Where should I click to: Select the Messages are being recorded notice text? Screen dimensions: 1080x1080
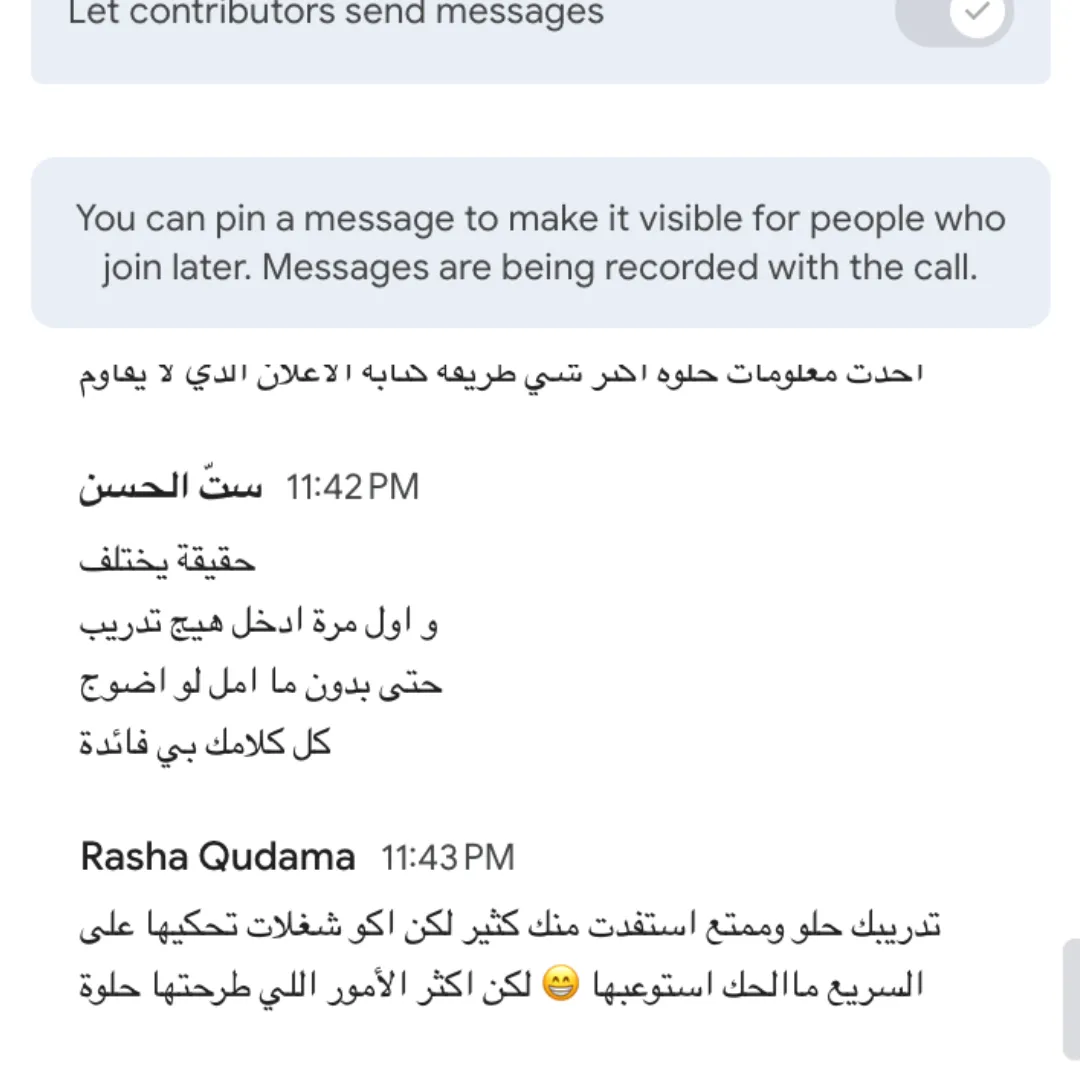tap(620, 267)
